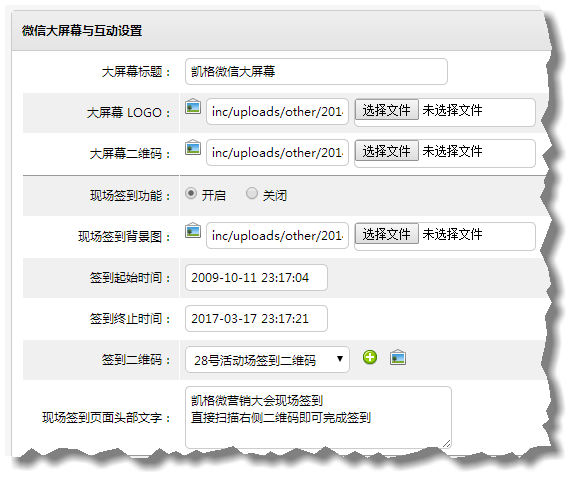This screenshot has width=577, height=483.
Task: Click the green plus icon next to 签到二维码
Action: click(x=370, y=357)
